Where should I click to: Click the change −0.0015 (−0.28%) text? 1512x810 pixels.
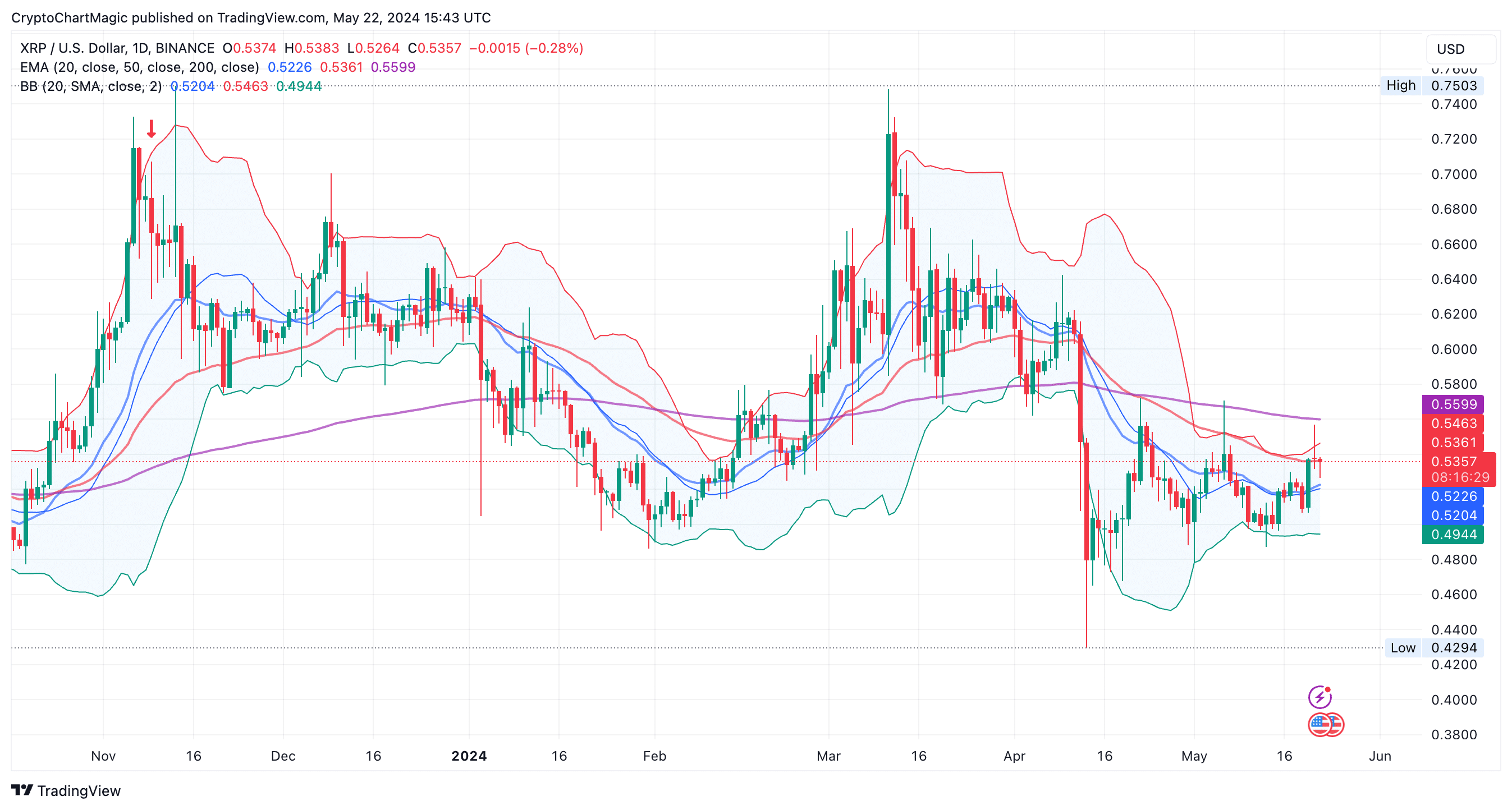pos(526,48)
